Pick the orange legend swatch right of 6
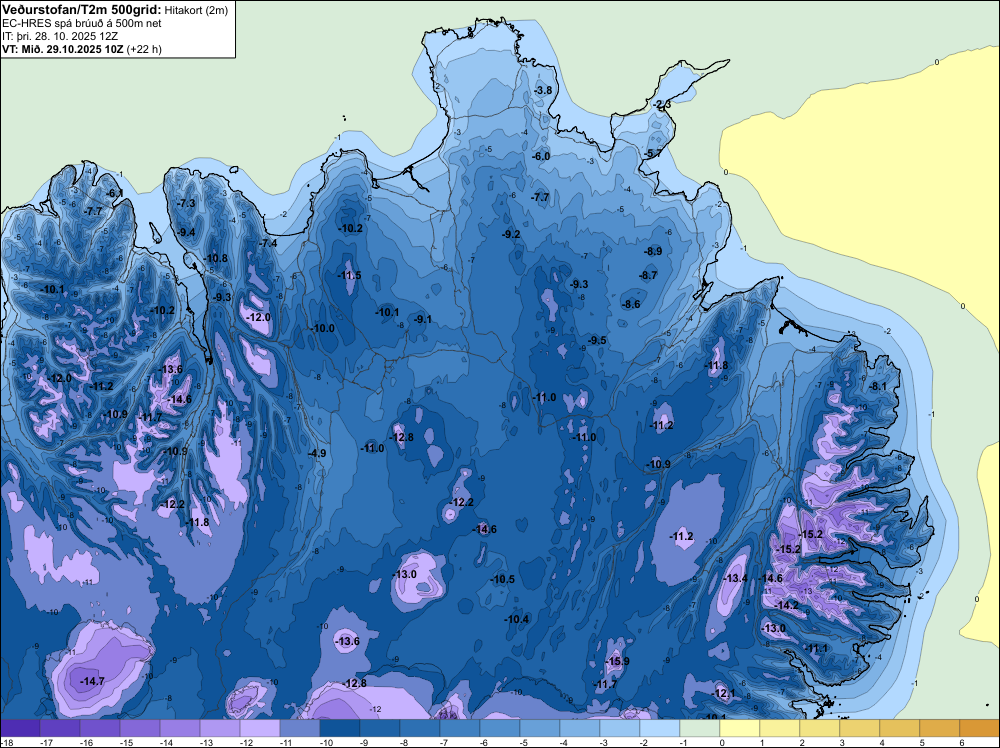Screen dimensions: 1000x748 point(980,728)
